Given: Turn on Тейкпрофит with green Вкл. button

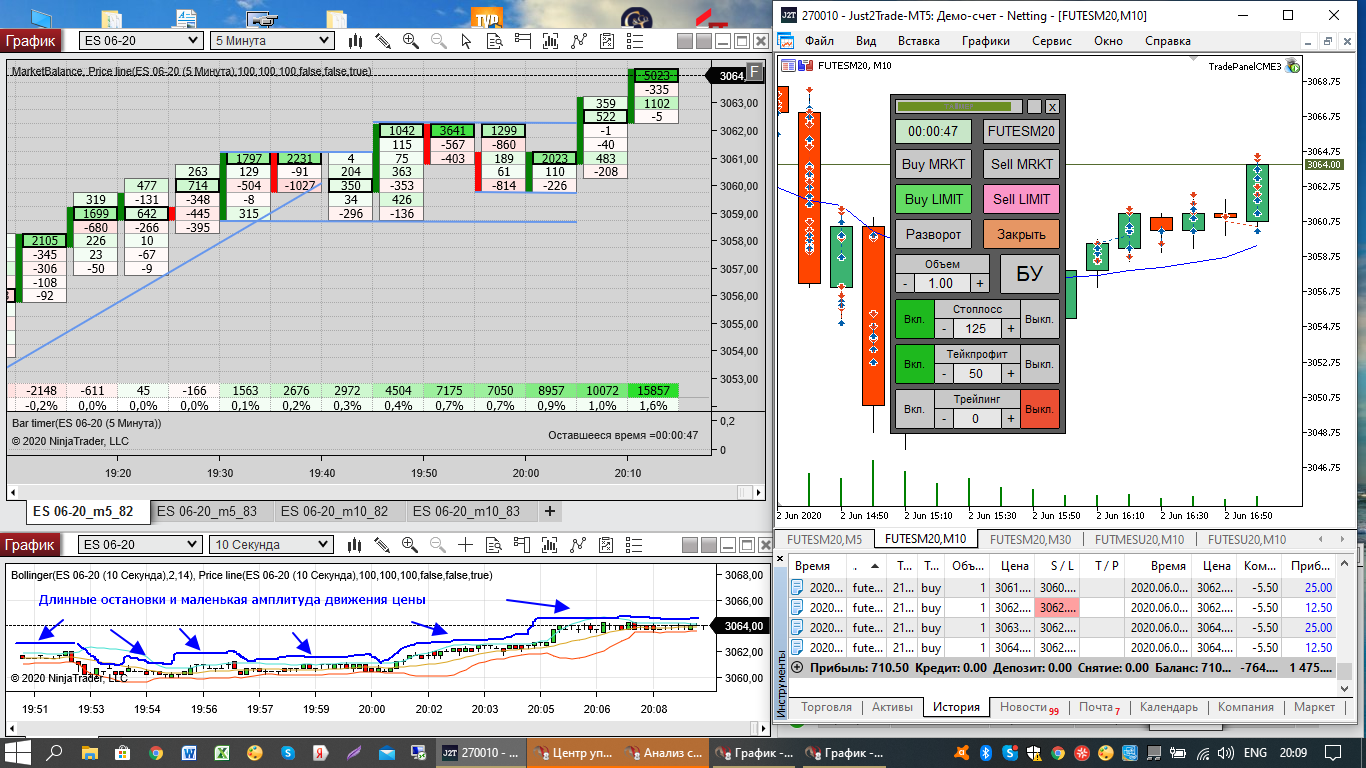Looking at the screenshot, I should point(913,364).
